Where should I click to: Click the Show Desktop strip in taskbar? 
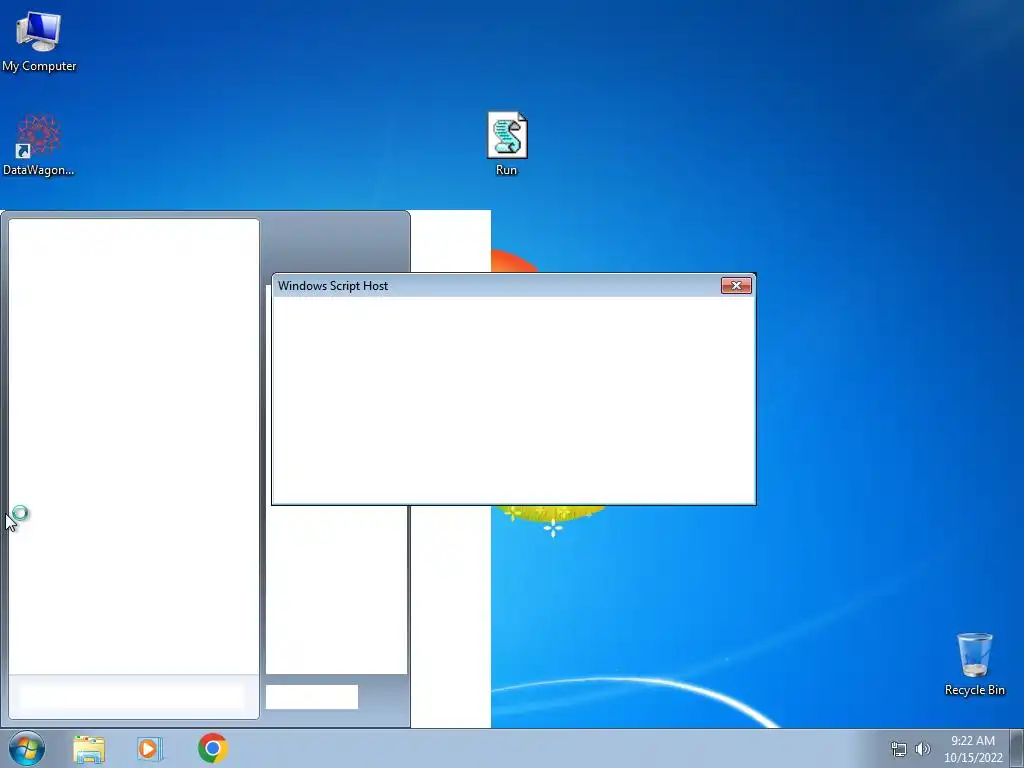coord(1017,748)
